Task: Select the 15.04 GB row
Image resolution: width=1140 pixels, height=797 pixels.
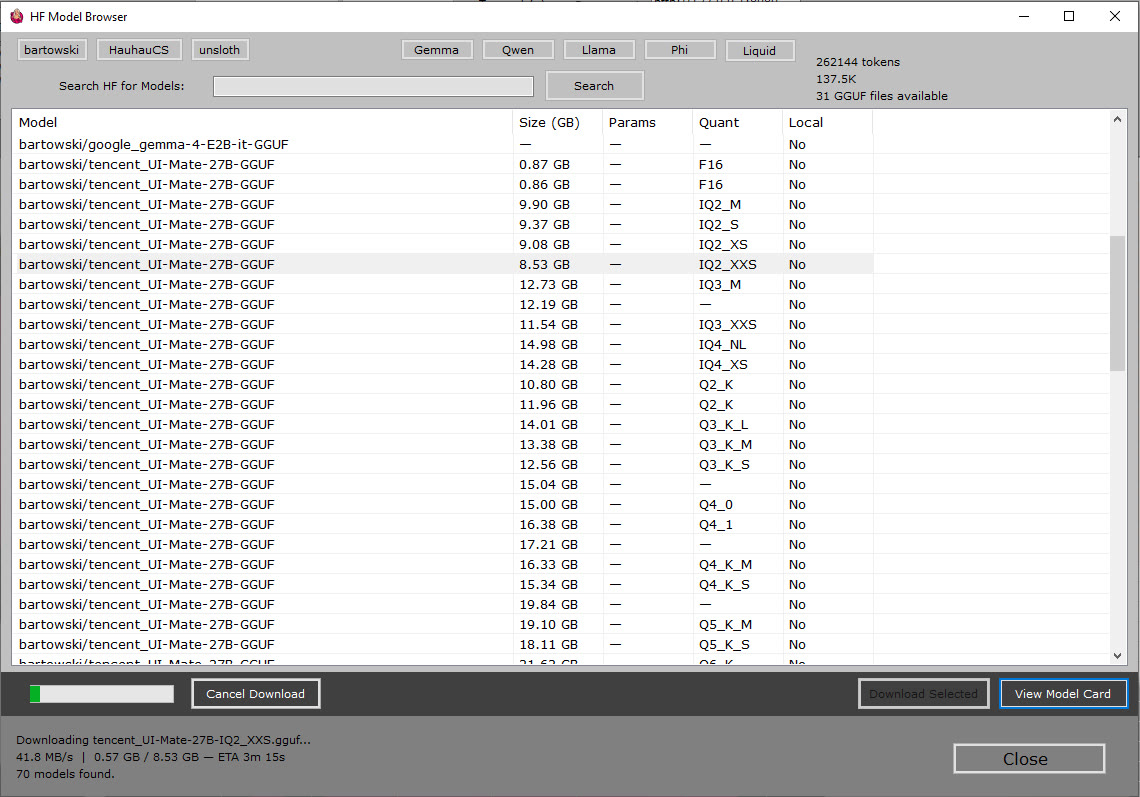Action: coord(443,484)
